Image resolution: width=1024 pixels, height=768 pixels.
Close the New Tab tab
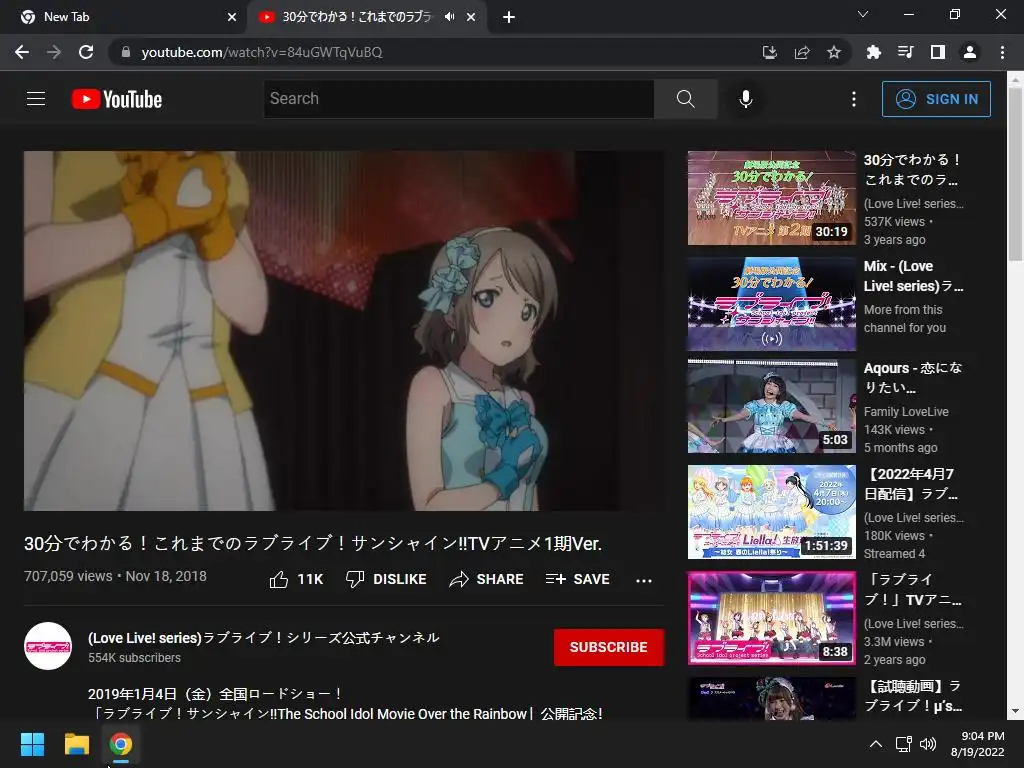click(232, 17)
